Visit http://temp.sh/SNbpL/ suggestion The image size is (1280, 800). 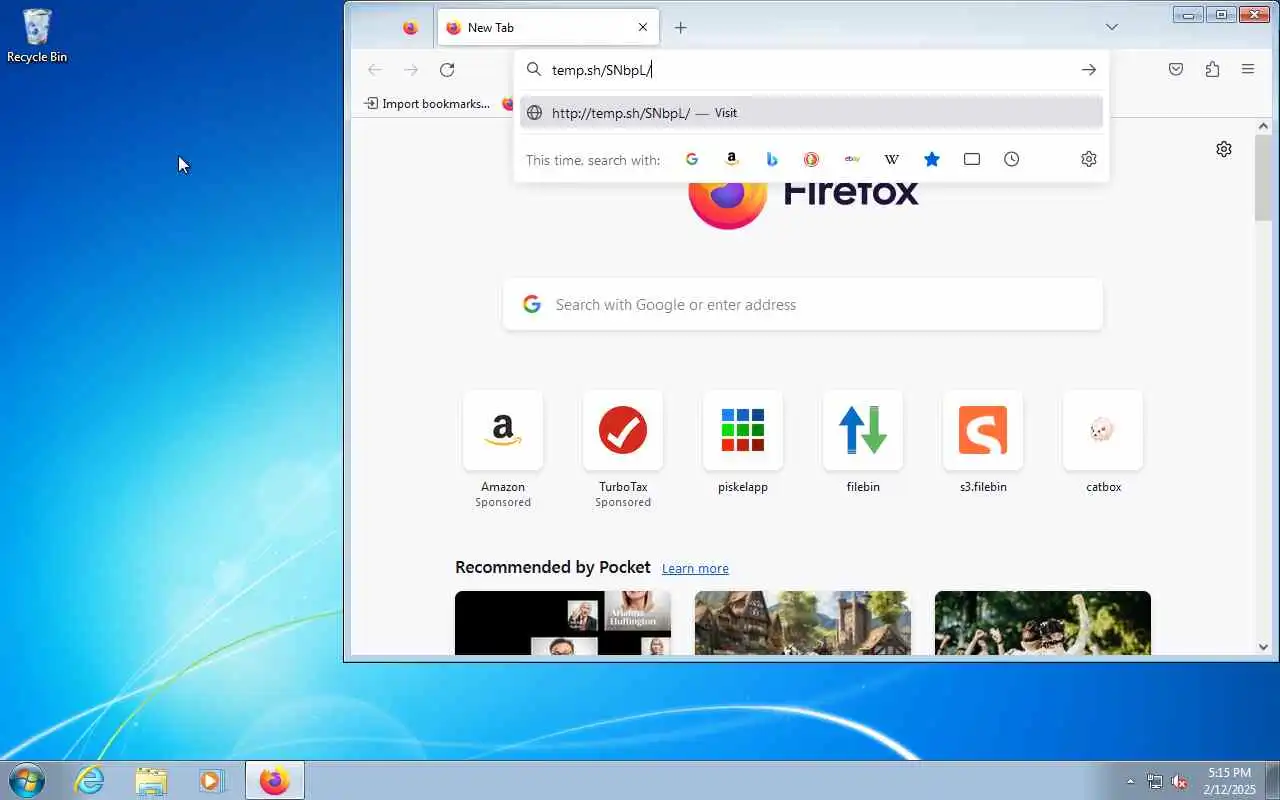pyautogui.click(x=811, y=113)
